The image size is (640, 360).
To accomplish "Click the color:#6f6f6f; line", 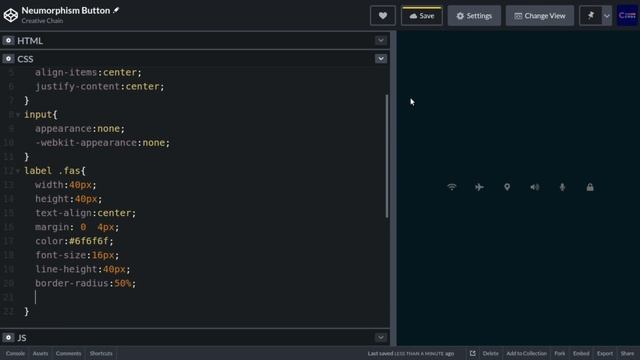I will click(74, 241).
